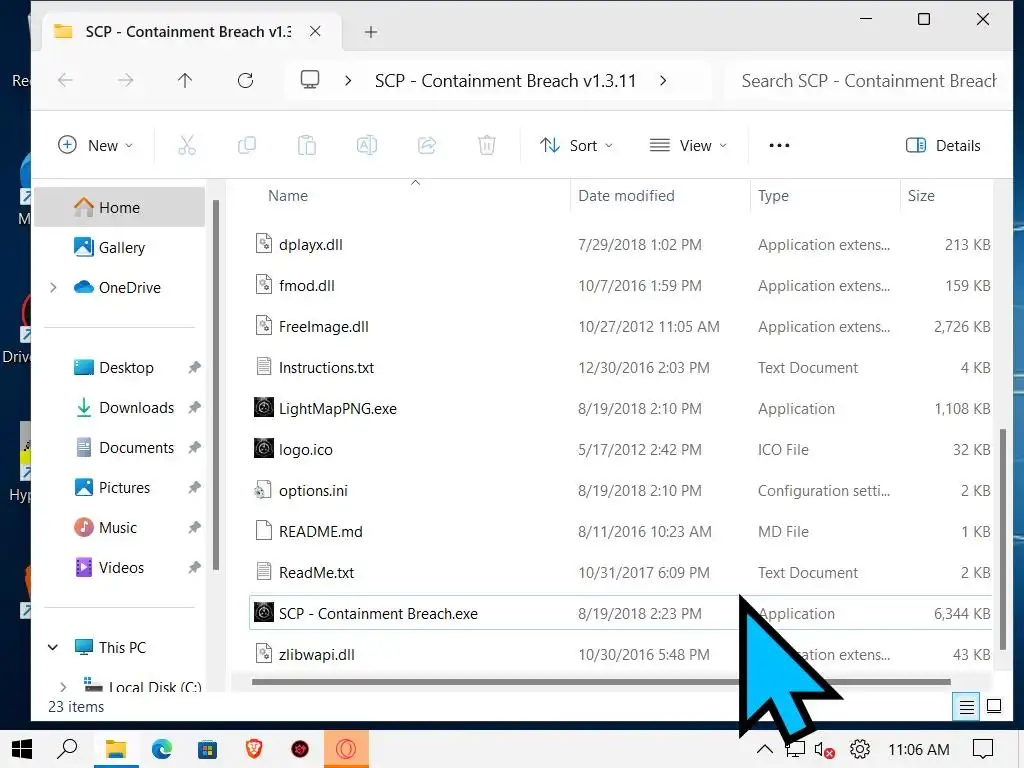Switch to large thumbnails view icon
This screenshot has height=768, width=1024.
[x=994, y=707]
